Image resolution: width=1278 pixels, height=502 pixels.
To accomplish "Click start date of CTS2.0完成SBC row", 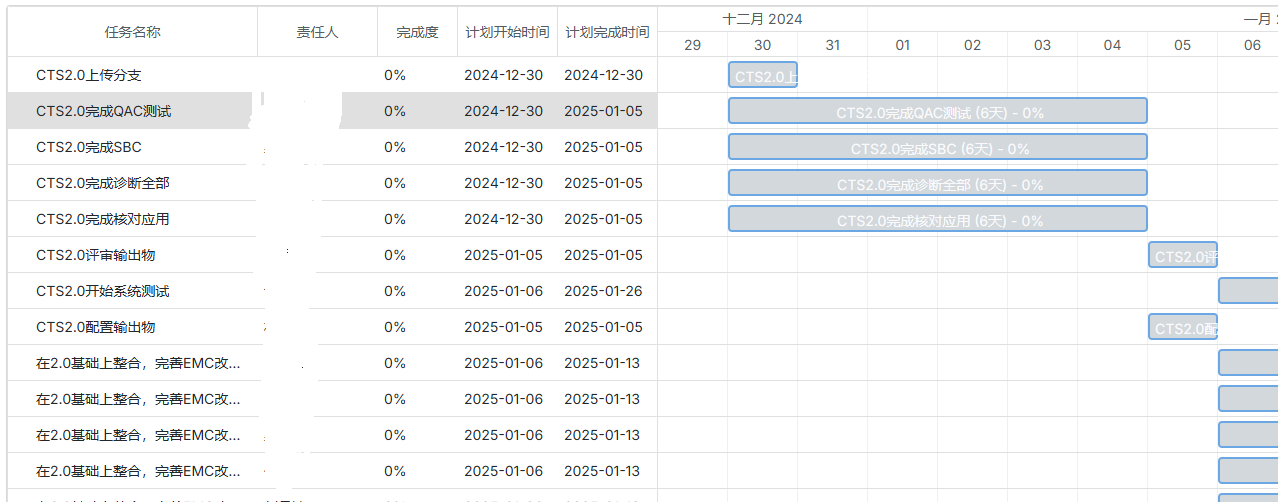I will [504, 147].
